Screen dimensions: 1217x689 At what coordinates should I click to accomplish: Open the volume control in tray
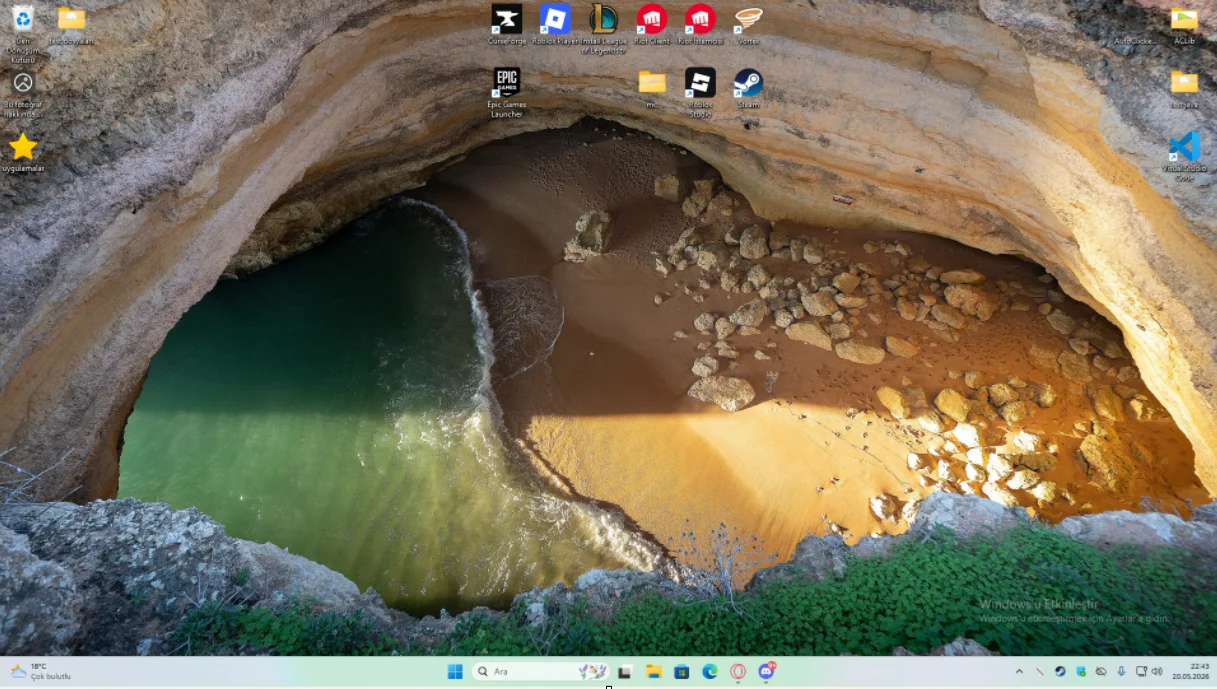click(1157, 671)
